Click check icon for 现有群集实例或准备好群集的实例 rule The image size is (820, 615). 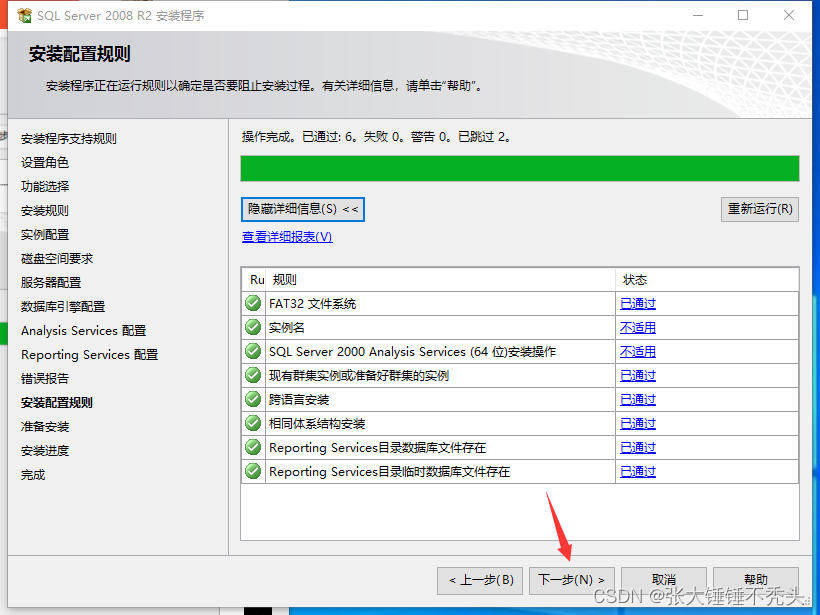(253, 375)
